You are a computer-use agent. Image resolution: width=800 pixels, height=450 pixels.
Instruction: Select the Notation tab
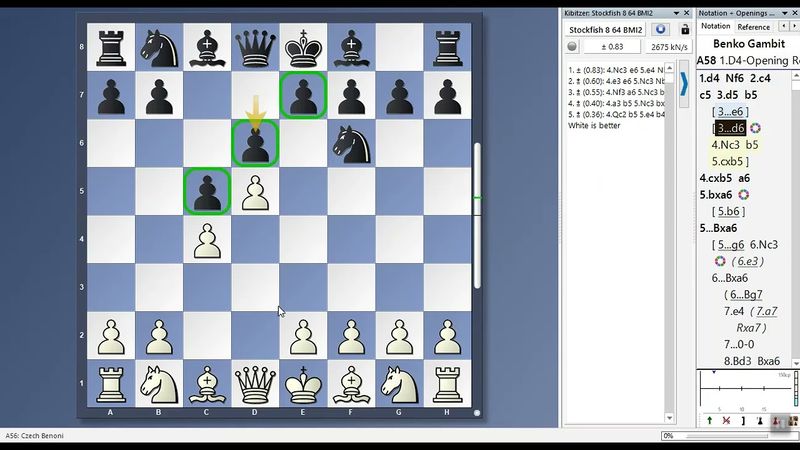click(x=715, y=27)
